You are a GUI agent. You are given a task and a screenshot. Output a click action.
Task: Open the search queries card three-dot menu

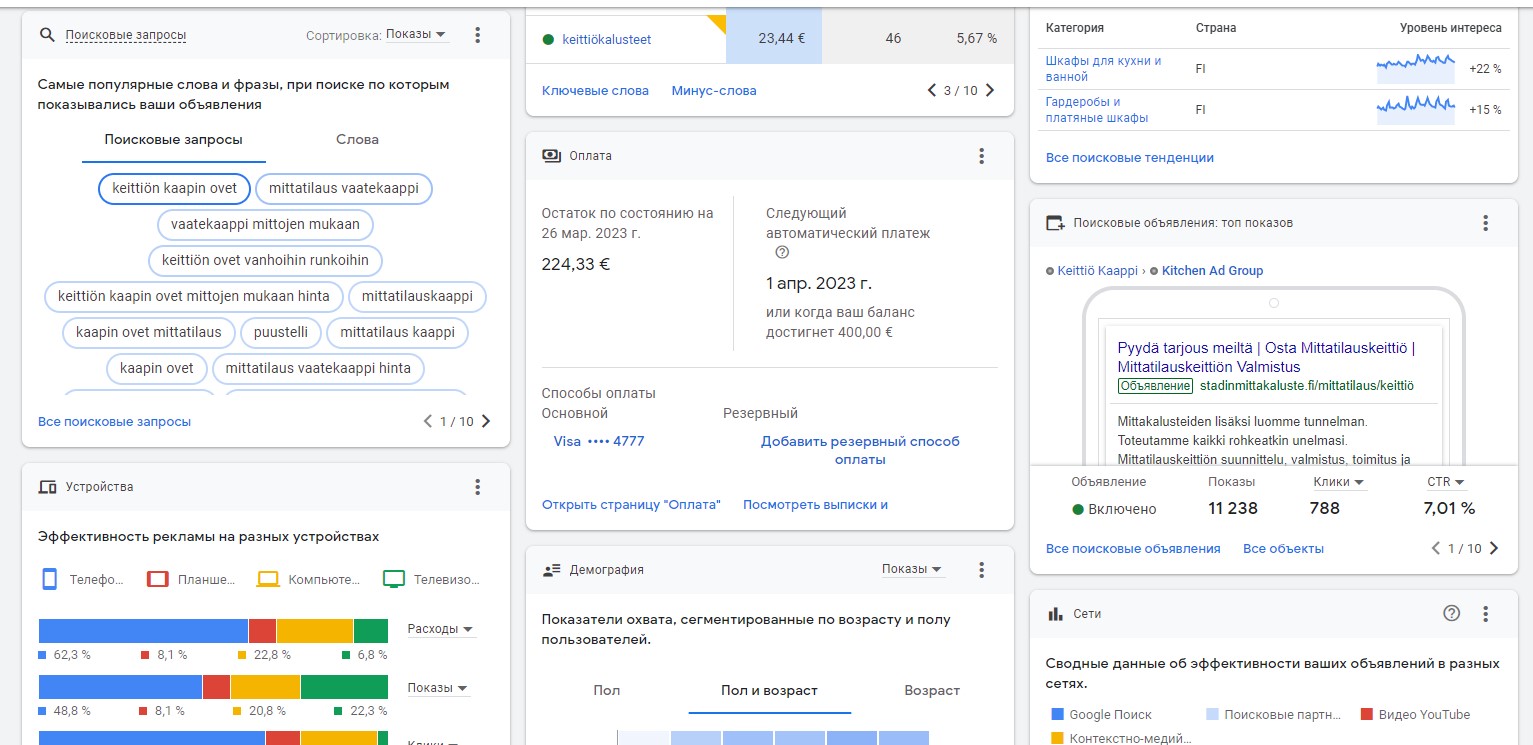click(477, 35)
